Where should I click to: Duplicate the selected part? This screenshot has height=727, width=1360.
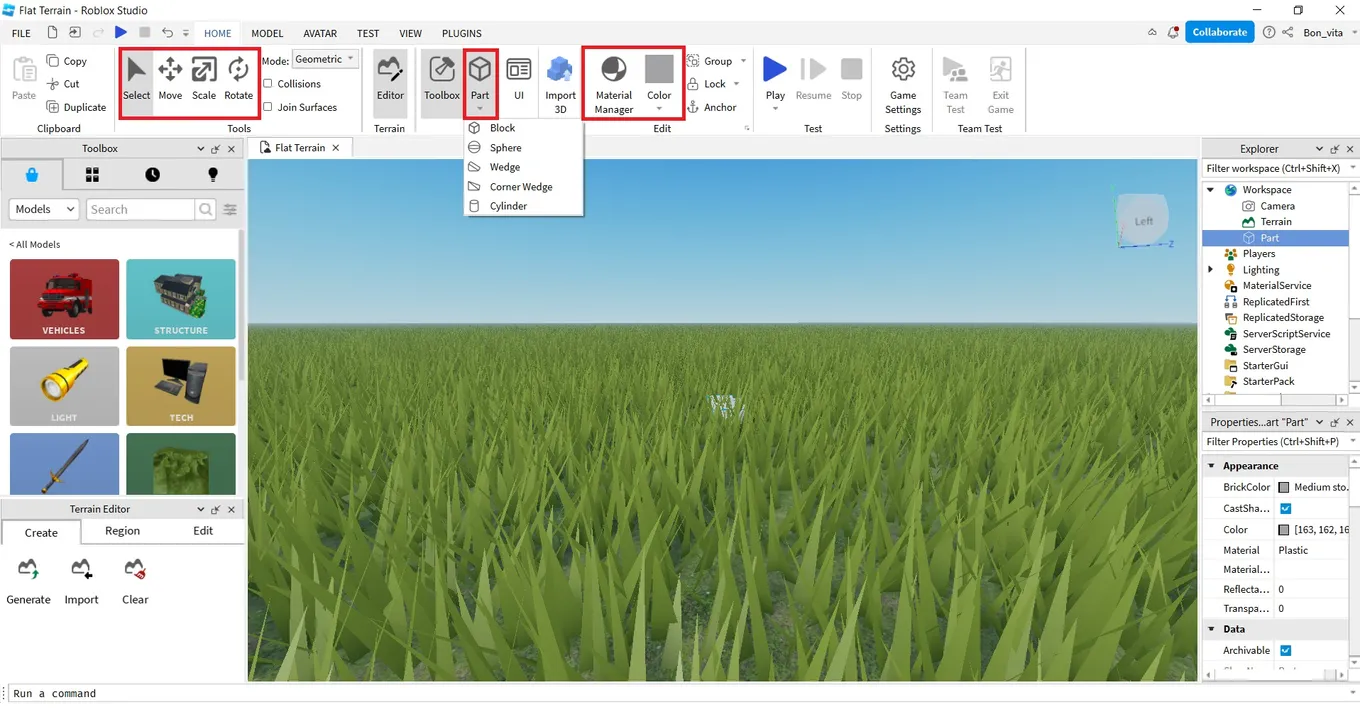tap(75, 107)
